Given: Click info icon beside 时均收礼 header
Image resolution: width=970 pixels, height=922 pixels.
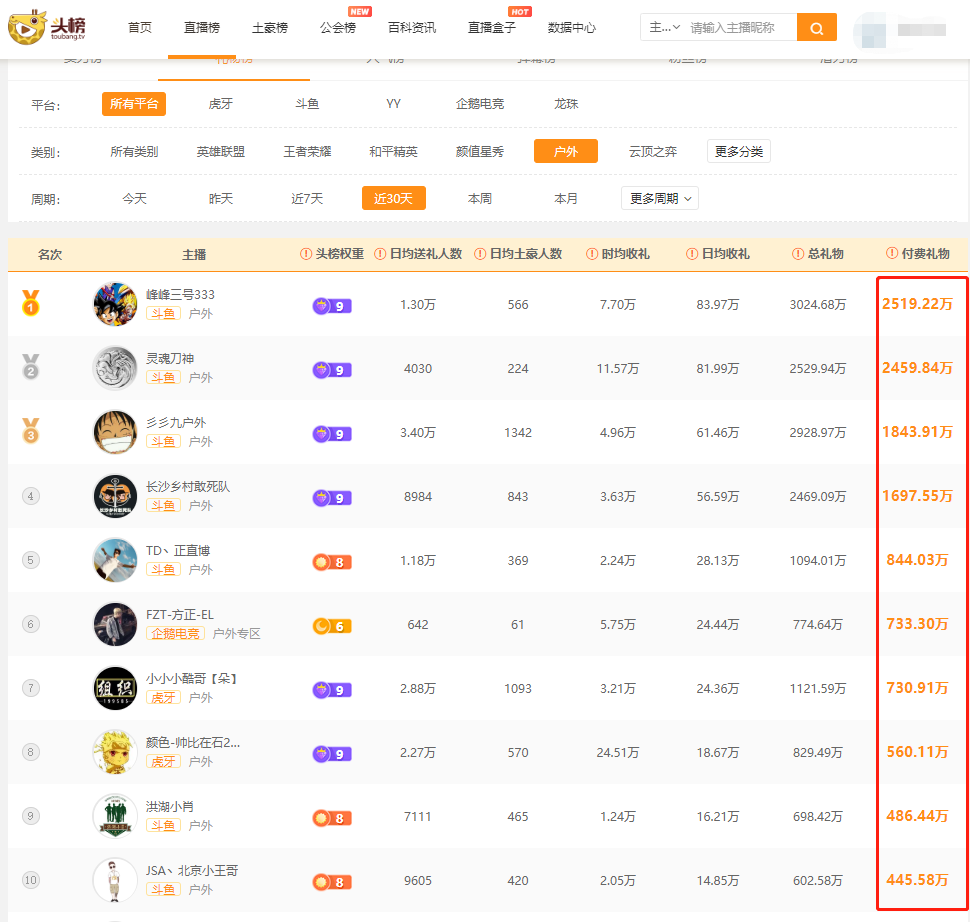Looking at the screenshot, I should [591, 254].
